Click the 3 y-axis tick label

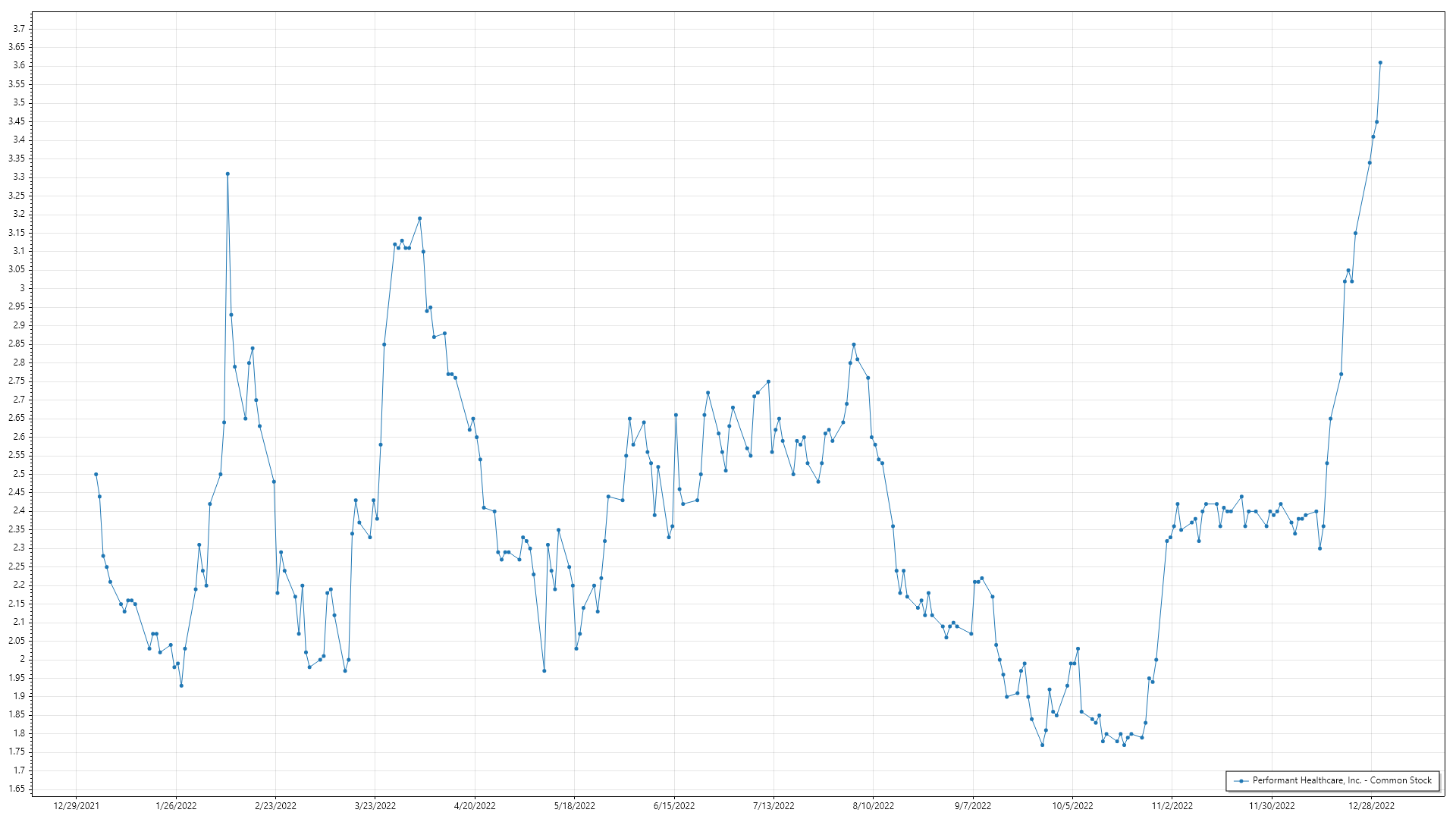pyautogui.click(x=22, y=288)
